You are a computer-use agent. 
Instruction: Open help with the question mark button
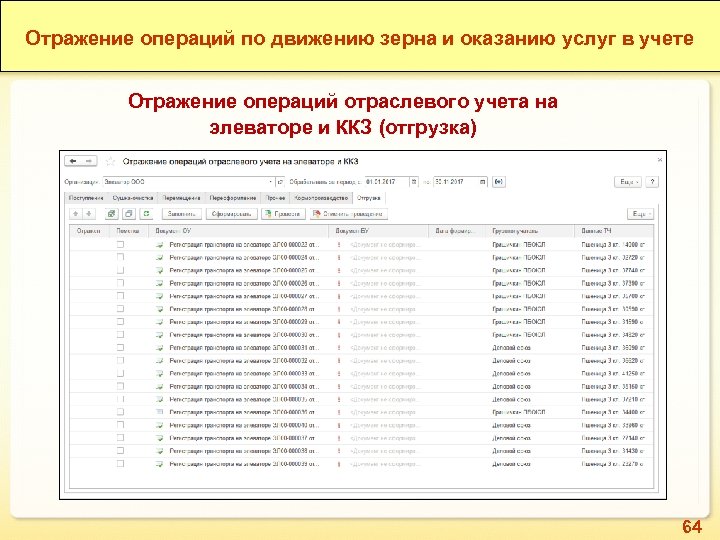[652, 182]
